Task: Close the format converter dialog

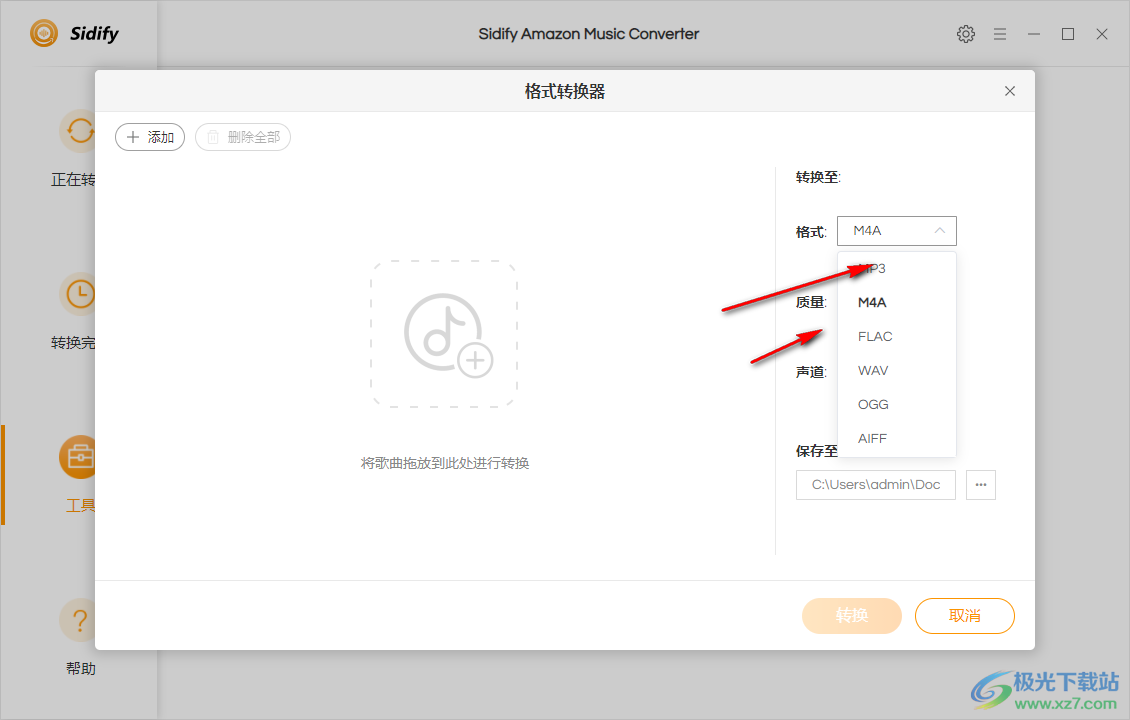Action: [1010, 91]
